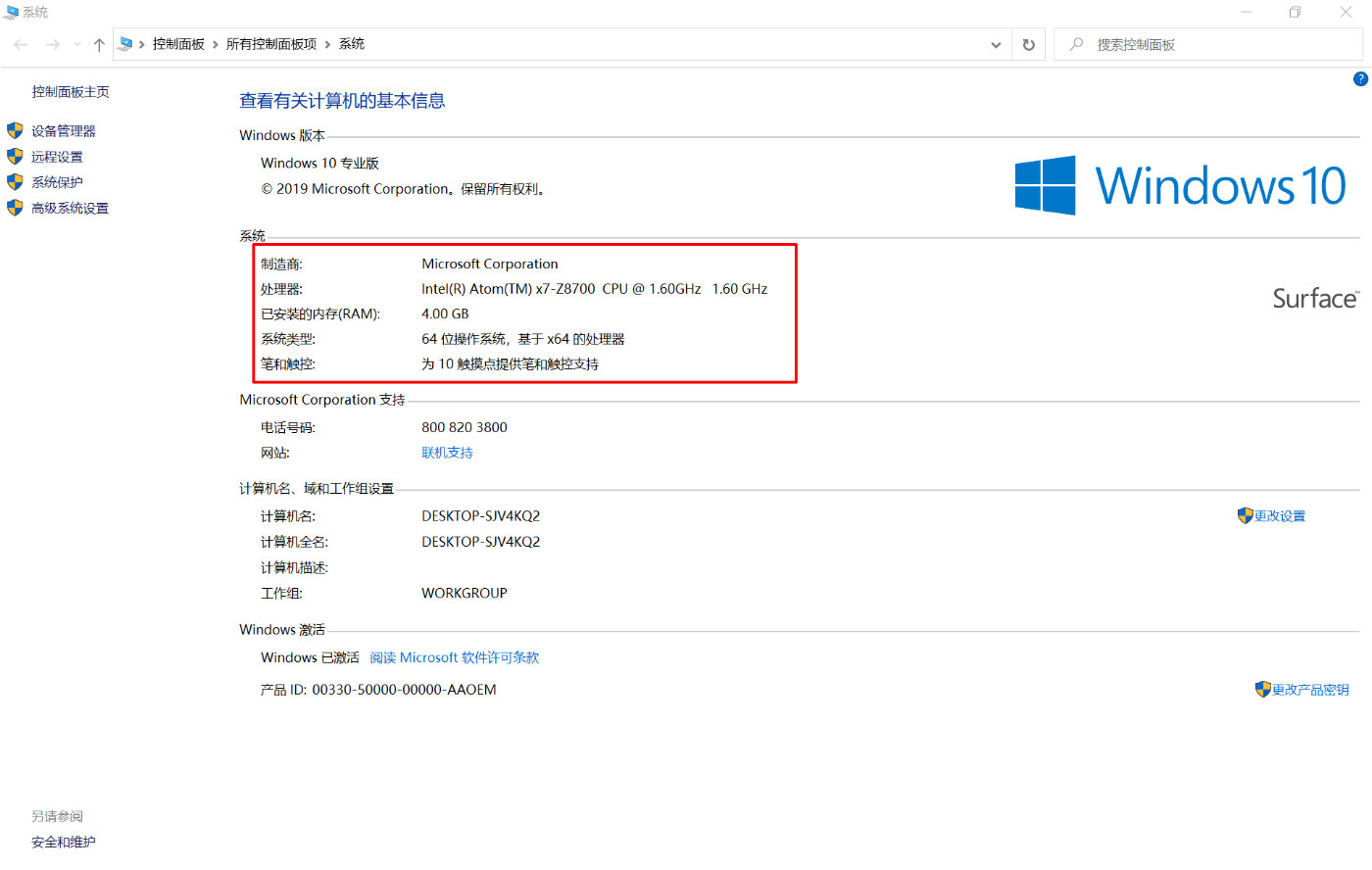
Task: Click the 搜索控制面板 search field
Action: pyautogui.click(x=1208, y=45)
